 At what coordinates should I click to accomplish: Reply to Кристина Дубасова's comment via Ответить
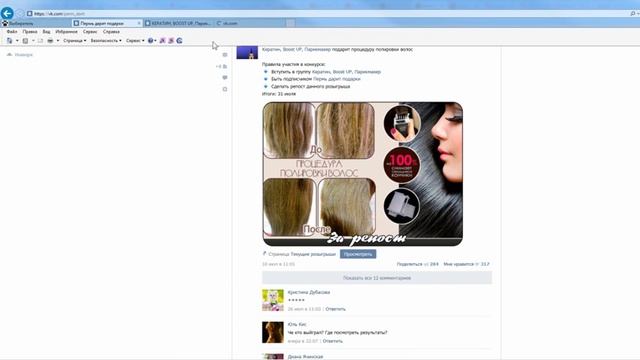(336, 309)
